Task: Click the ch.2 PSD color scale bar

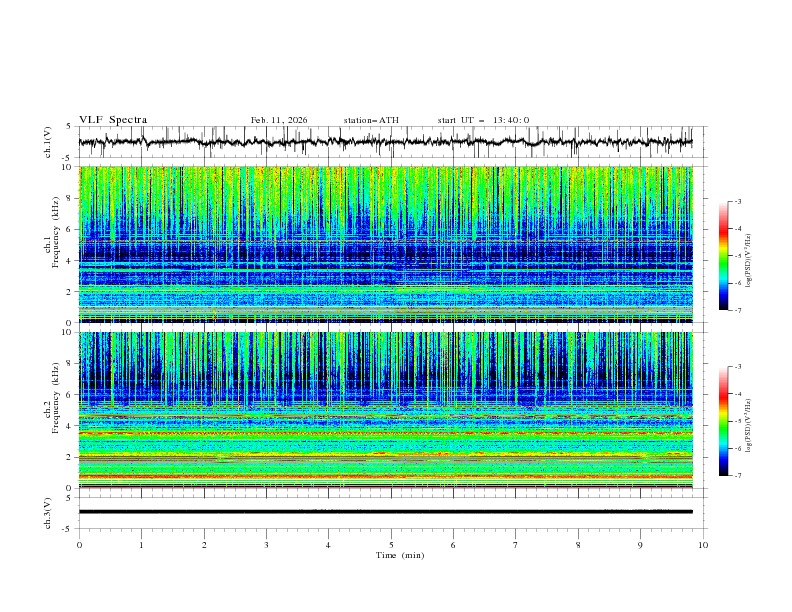Action: 724,421
